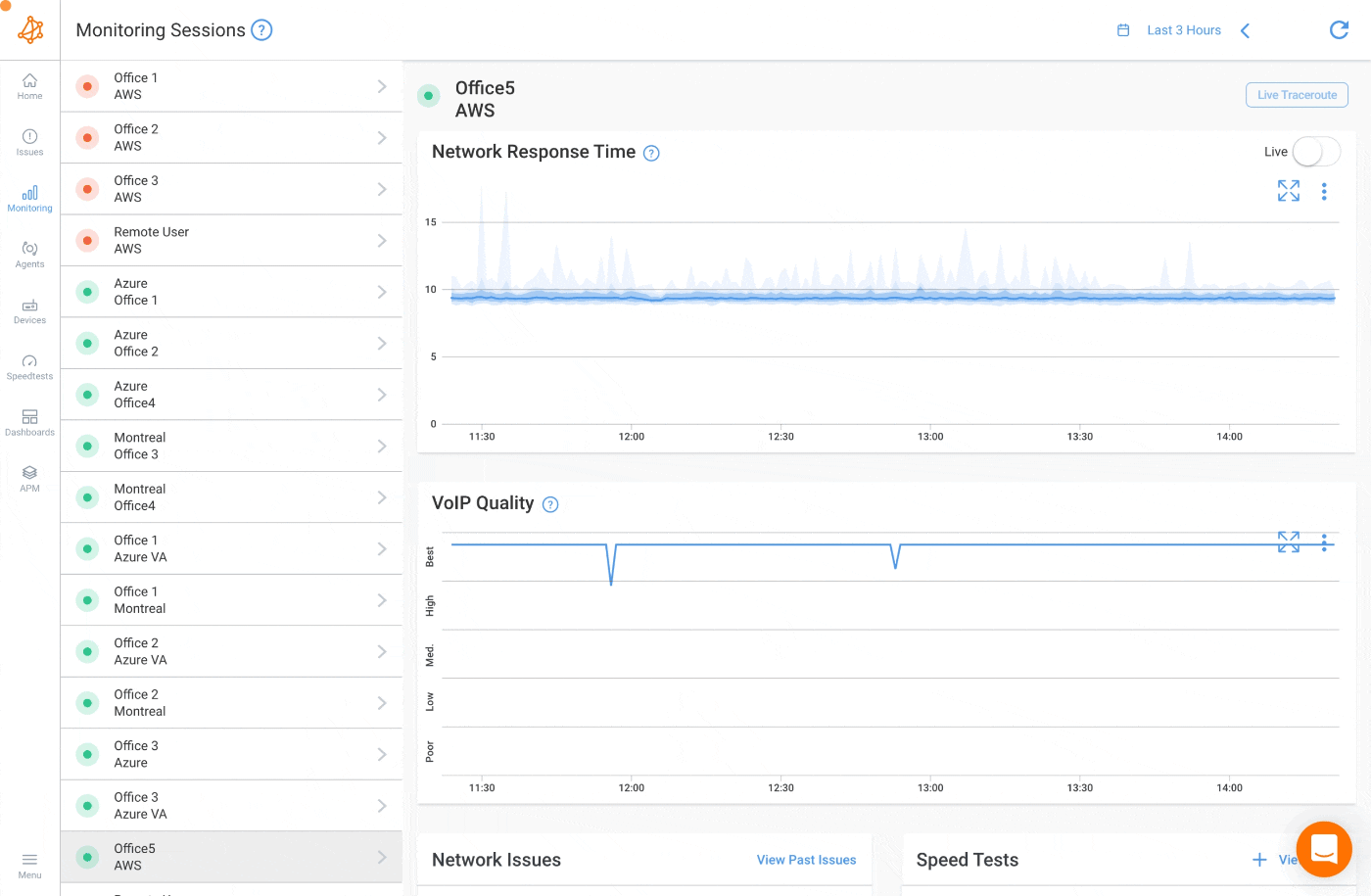View Past Issues for network issues

pyautogui.click(x=806, y=860)
